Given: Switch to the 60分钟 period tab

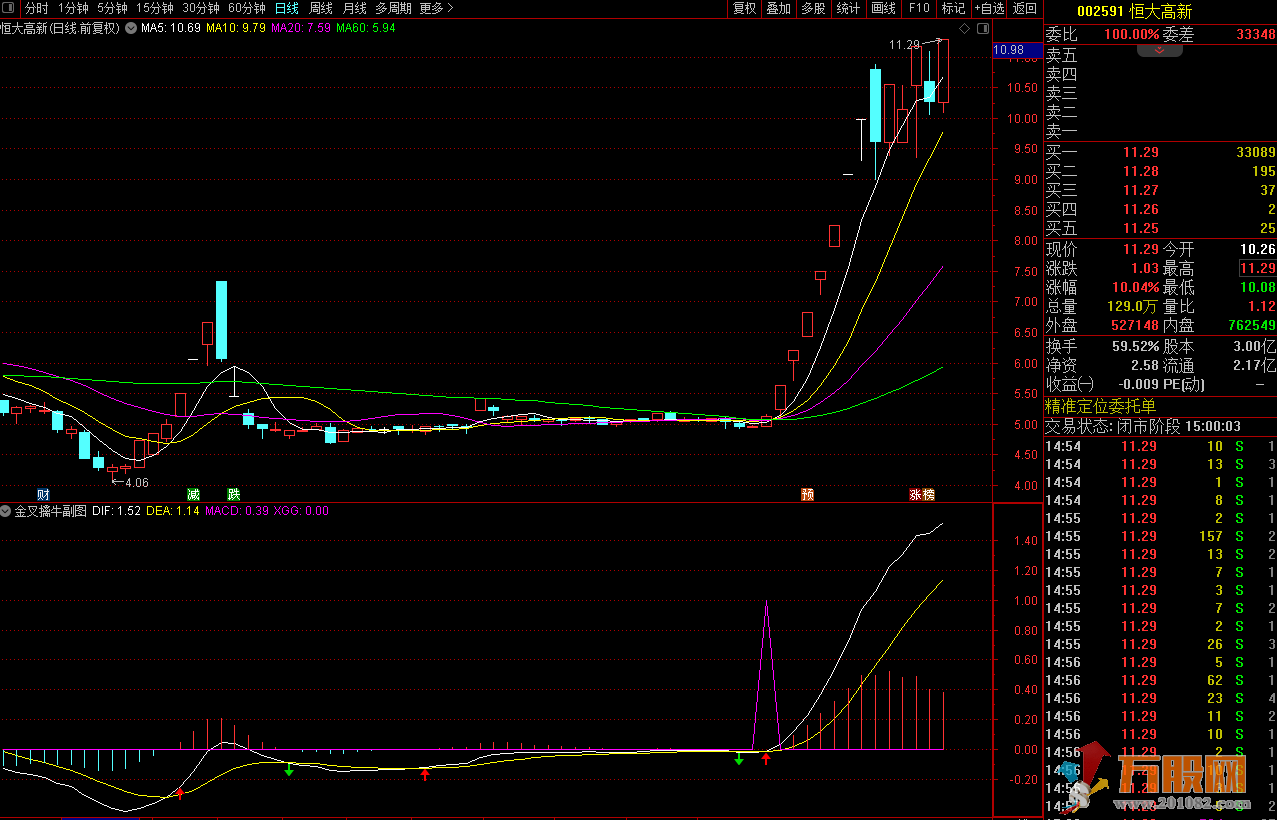Looking at the screenshot, I should (x=246, y=8).
